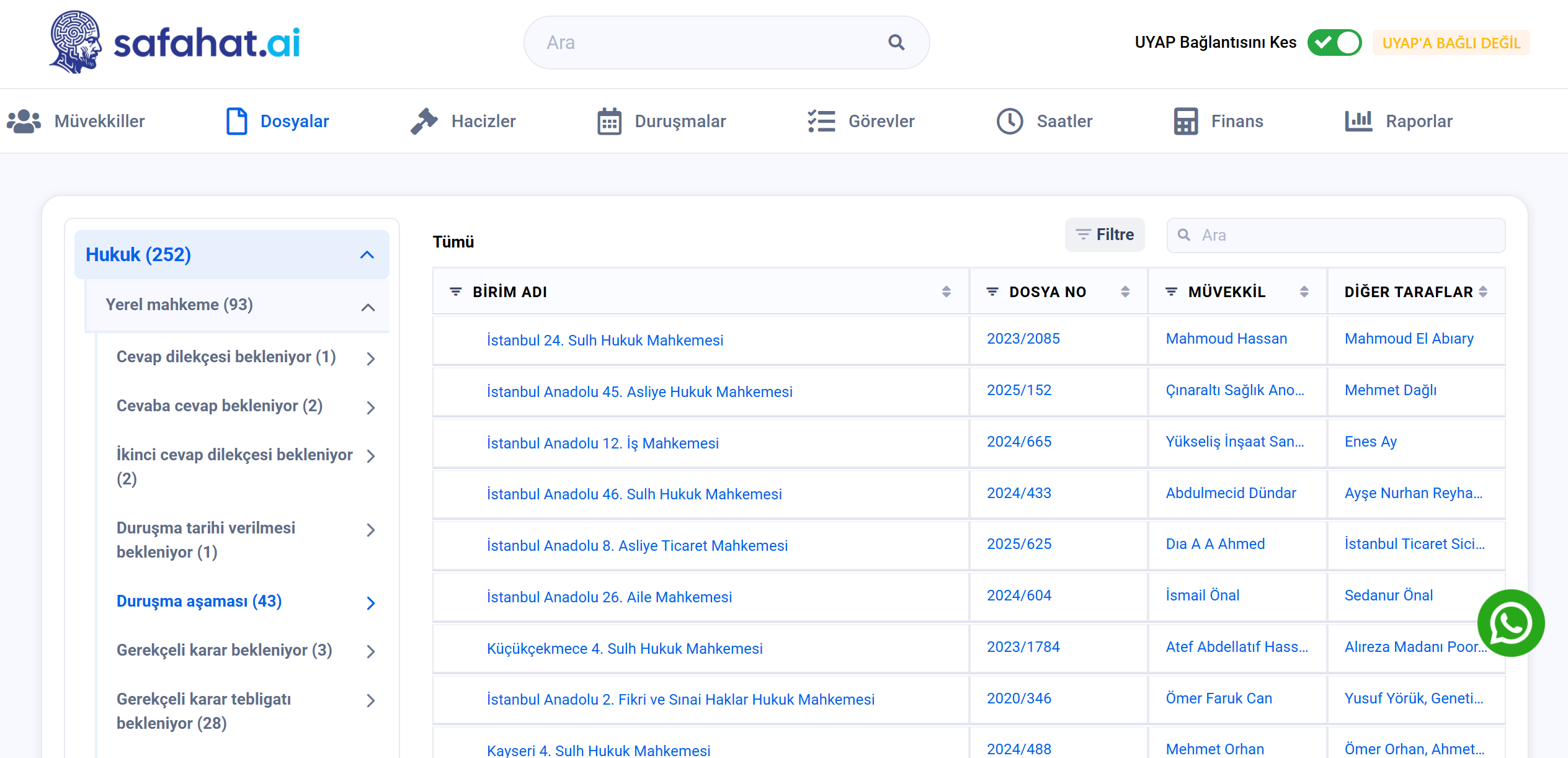
Task: Sort by the Dosya No column arrows
Action: pos(1125,292)
